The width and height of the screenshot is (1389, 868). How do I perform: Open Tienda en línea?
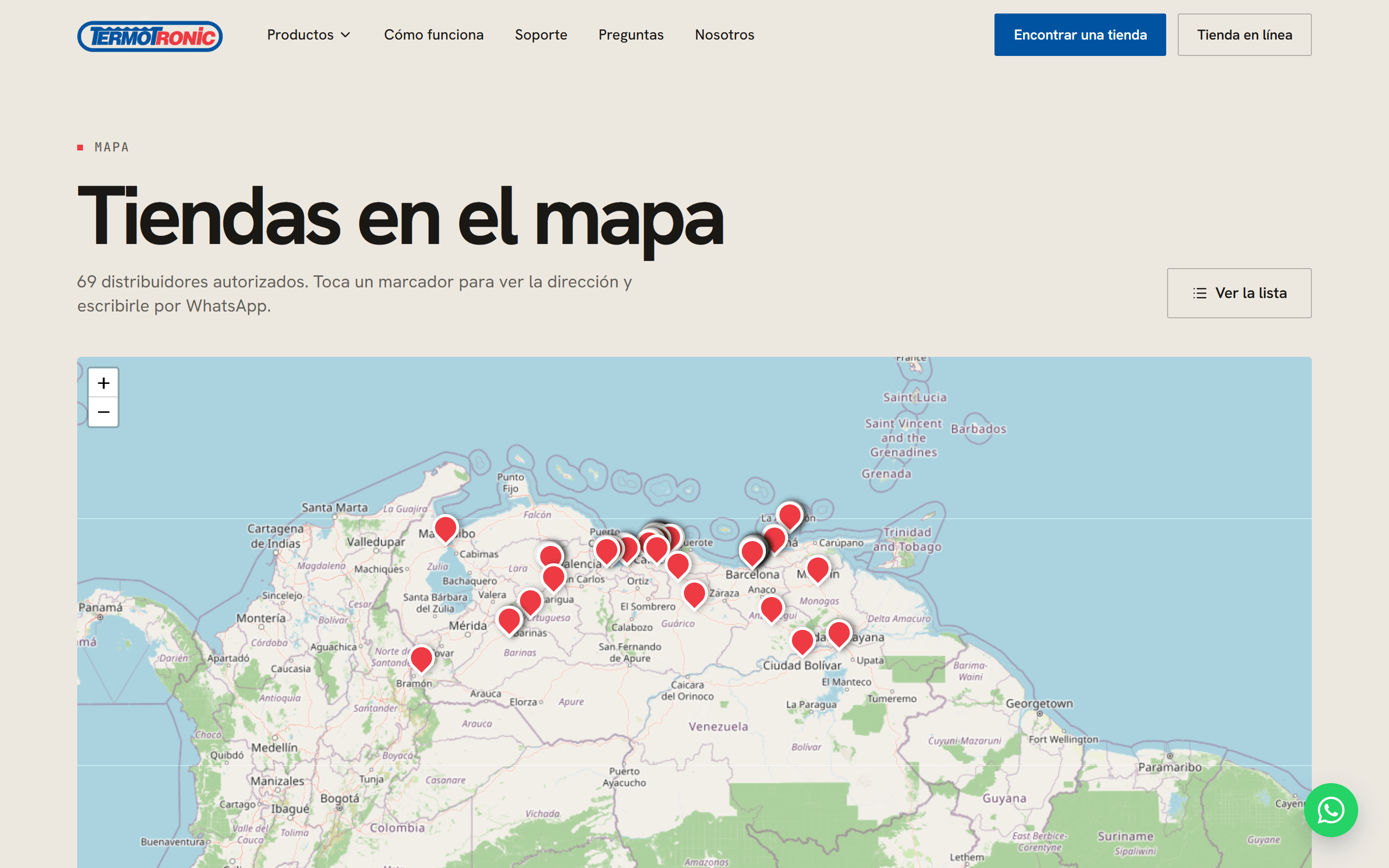[x=1244, y=35]
